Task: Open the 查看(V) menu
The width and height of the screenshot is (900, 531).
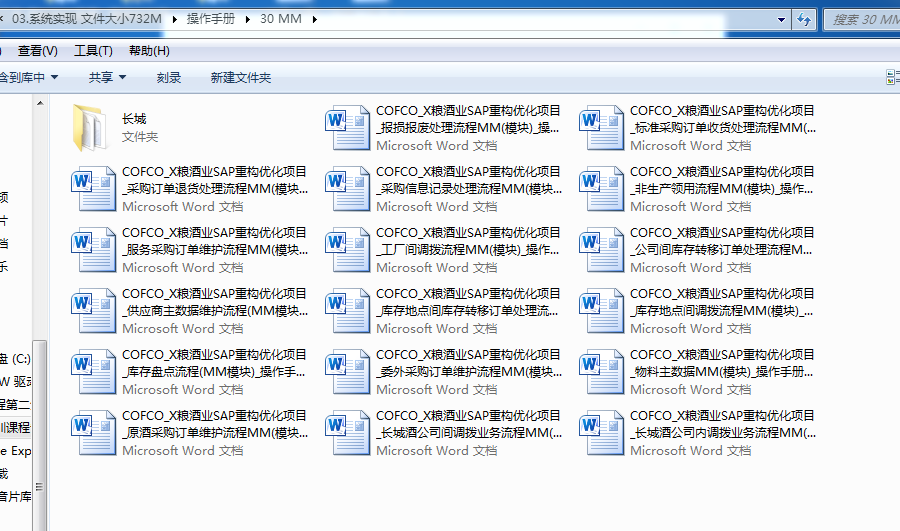Action: point(38,51)
